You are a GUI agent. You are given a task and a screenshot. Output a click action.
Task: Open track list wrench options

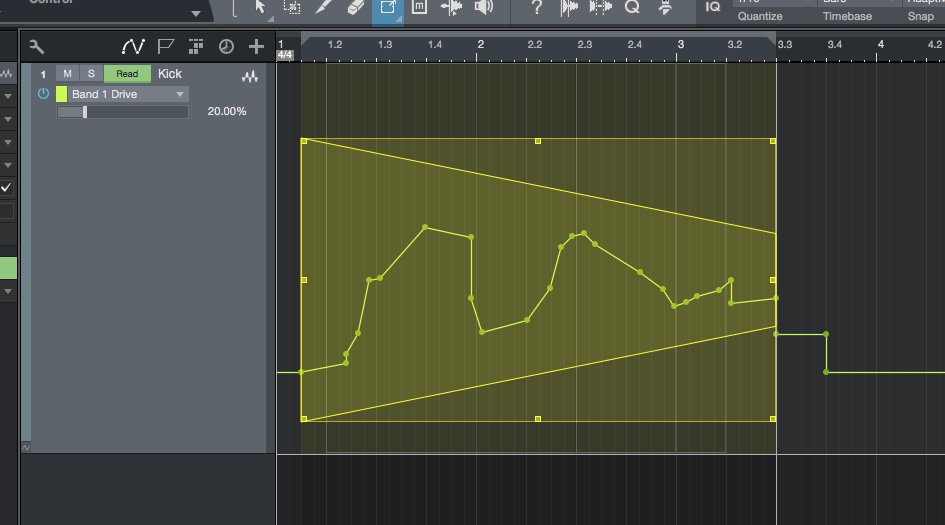[x=36, y=47]
